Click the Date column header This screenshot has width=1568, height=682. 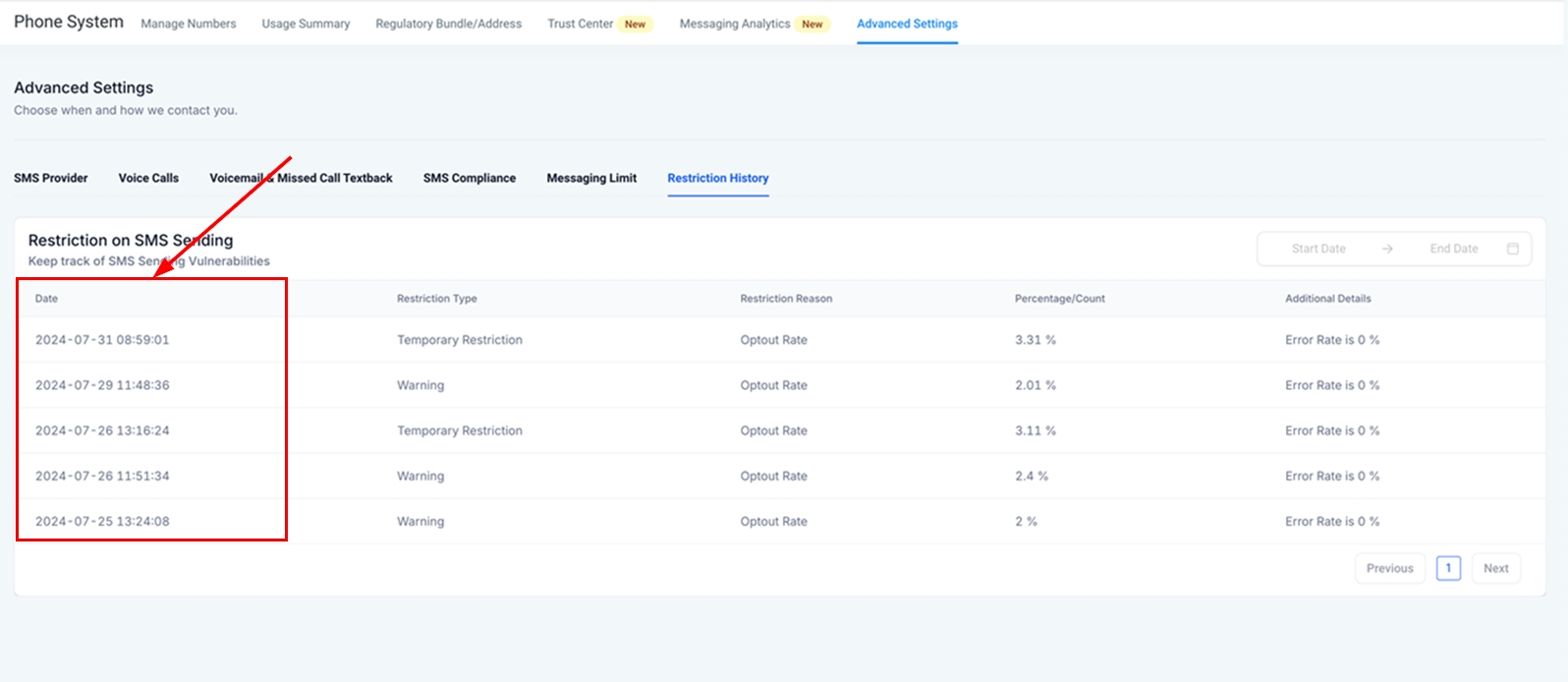(46, 299)
